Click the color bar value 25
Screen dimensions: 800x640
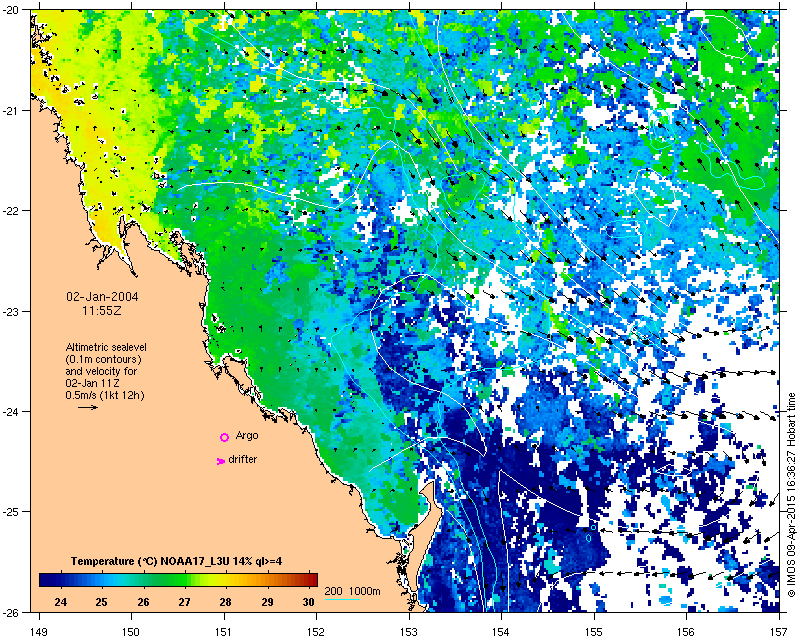coord(102,602)
